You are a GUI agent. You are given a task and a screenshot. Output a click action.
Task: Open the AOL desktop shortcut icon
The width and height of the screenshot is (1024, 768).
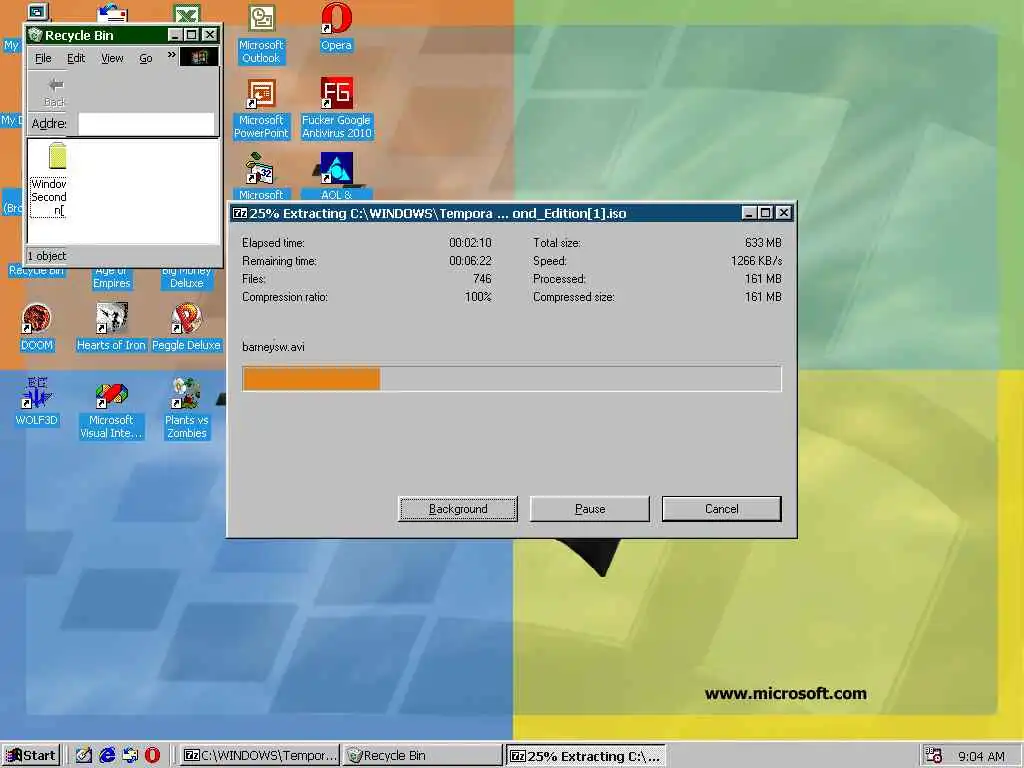click(x=336, y=168)
